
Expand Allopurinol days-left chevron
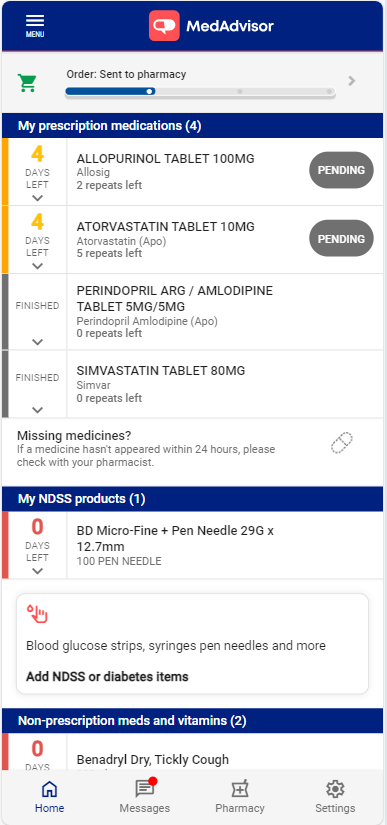point(37,198)
